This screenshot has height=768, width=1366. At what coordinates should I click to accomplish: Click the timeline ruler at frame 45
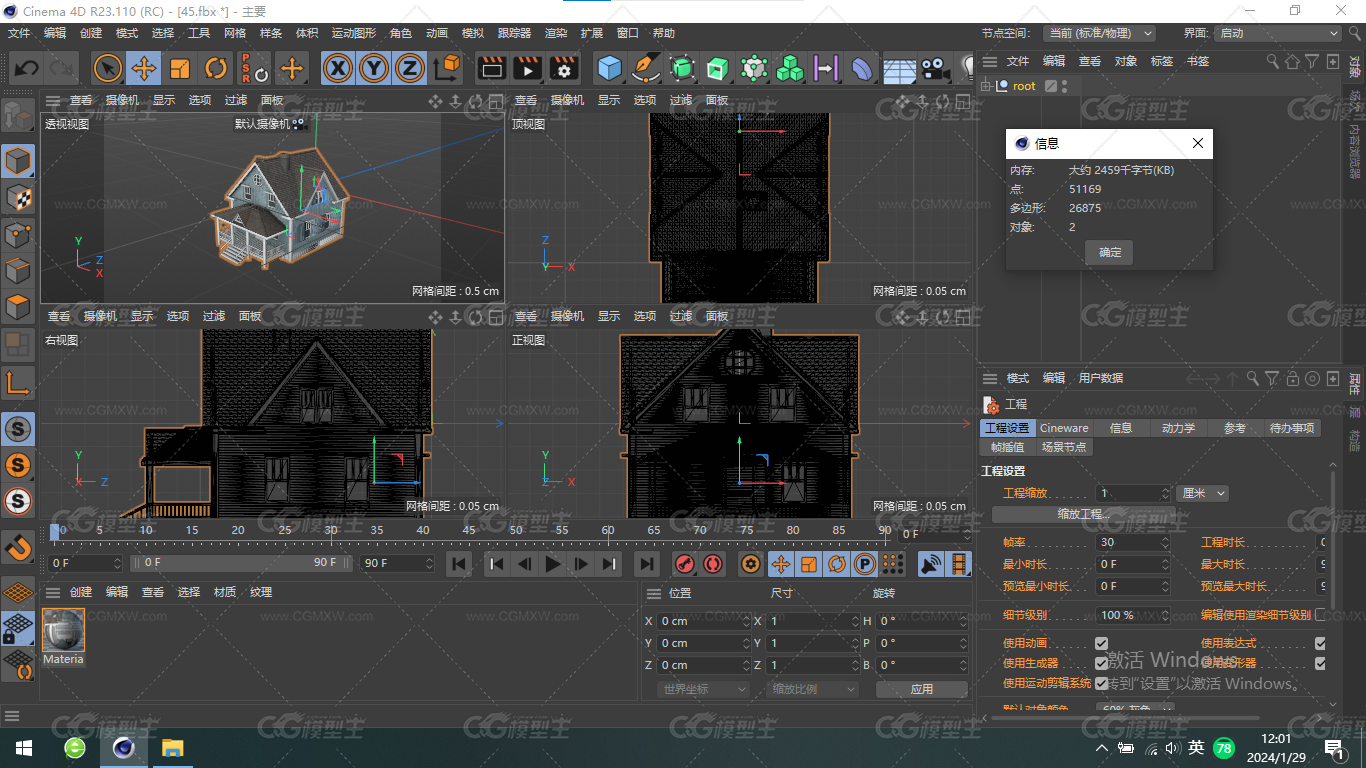(469, 530)
